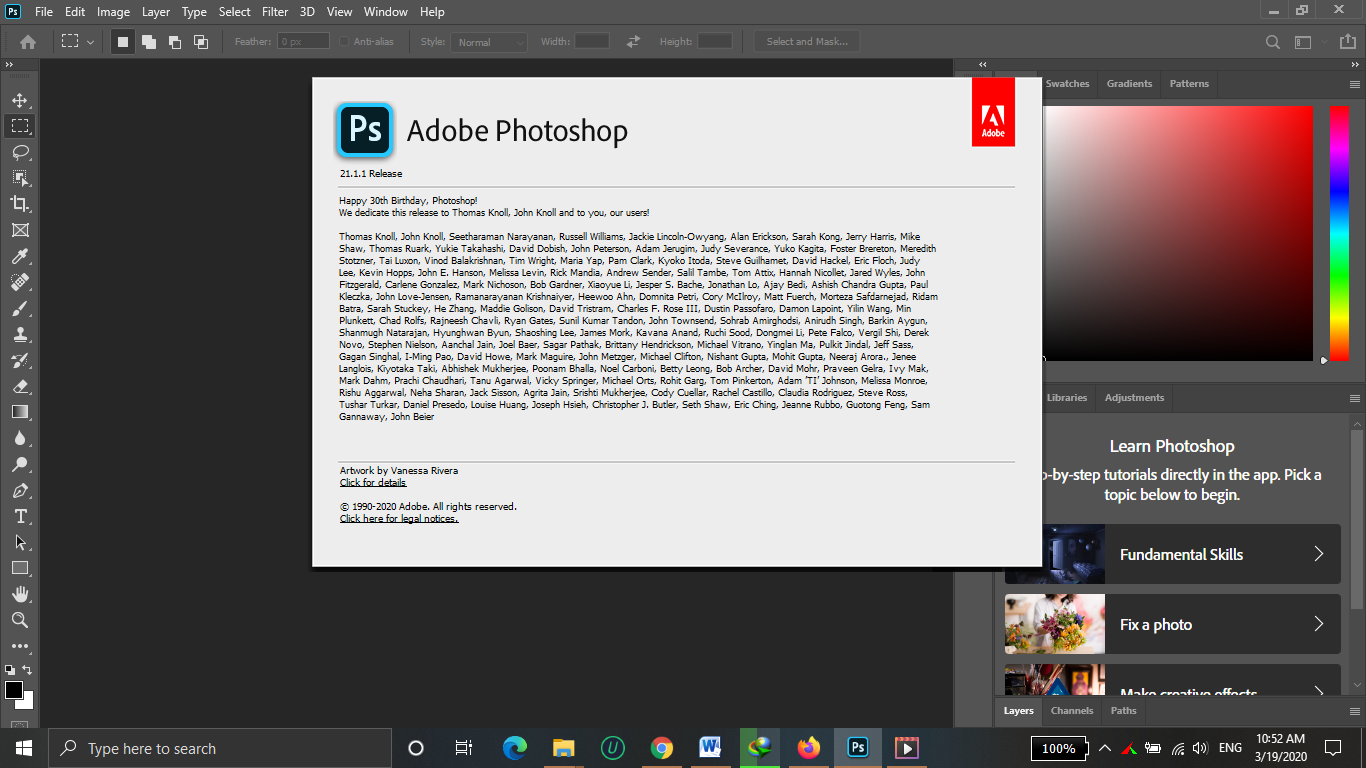Select the Object Selection tool
Image resolution: width=1366 pixels, height=768 pixels.
[20, 178]
